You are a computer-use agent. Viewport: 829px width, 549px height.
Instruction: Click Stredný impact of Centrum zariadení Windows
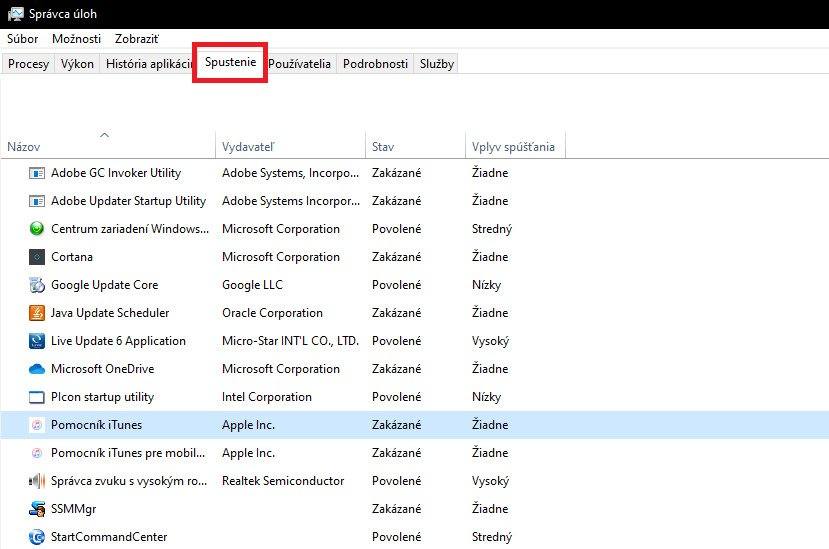(492, 229)
